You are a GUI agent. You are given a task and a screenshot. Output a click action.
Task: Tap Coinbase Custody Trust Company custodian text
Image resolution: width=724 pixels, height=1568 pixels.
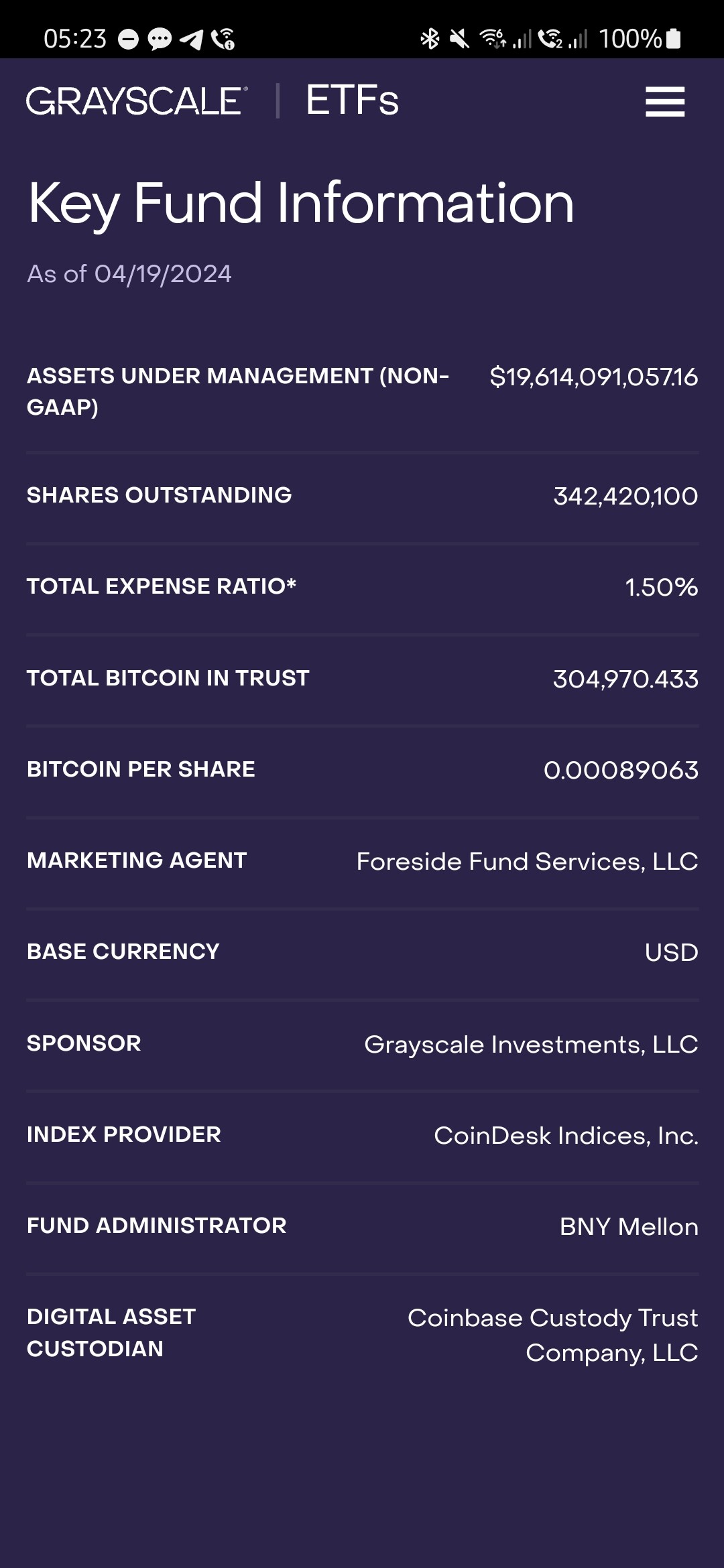553,1335
